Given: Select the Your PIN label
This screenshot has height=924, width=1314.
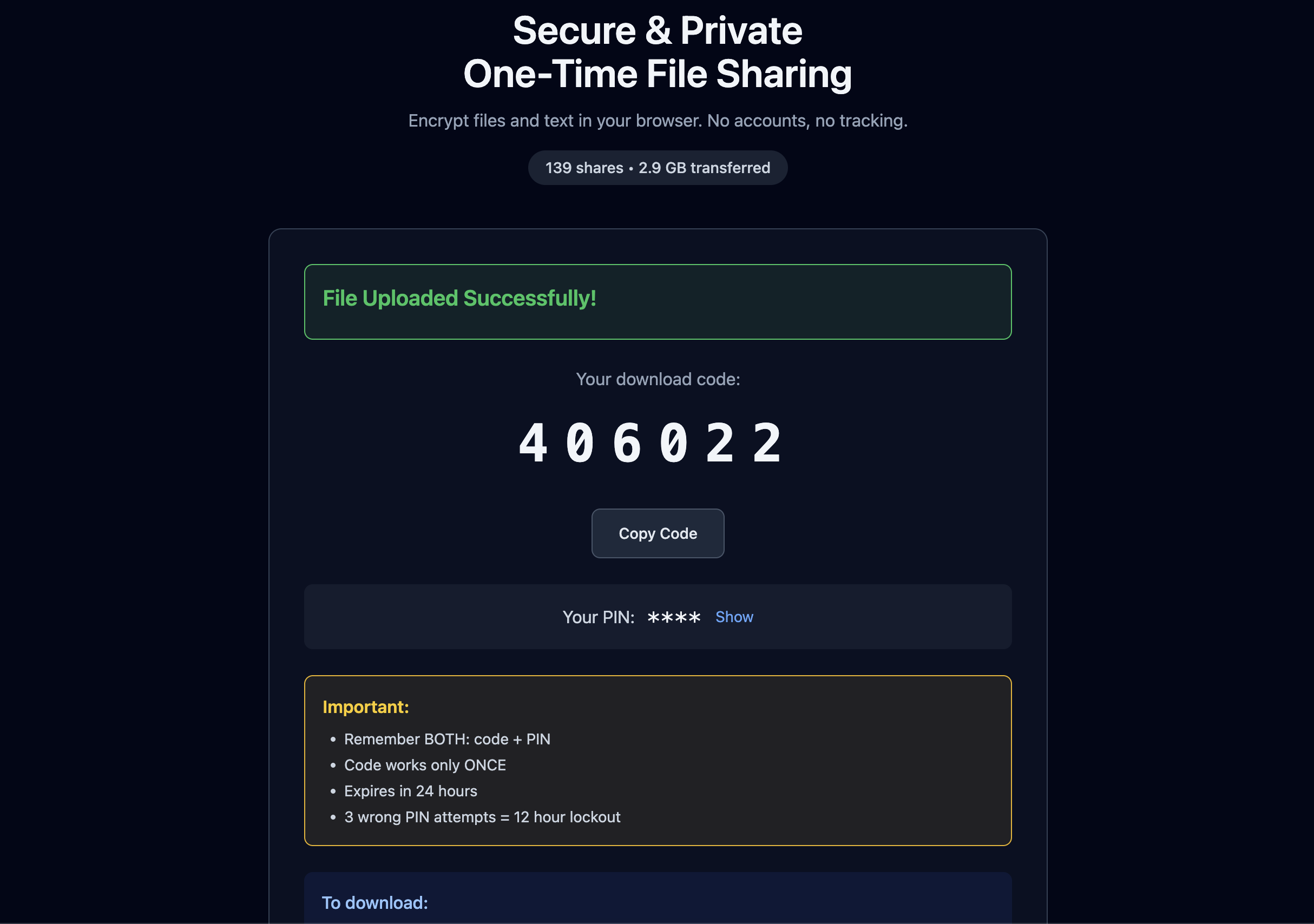Looking at the screenshot, I should 598,617.
